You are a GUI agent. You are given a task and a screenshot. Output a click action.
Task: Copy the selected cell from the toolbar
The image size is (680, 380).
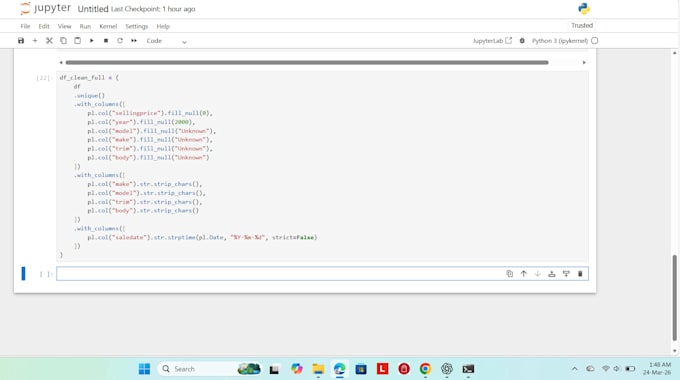[63, 41]
